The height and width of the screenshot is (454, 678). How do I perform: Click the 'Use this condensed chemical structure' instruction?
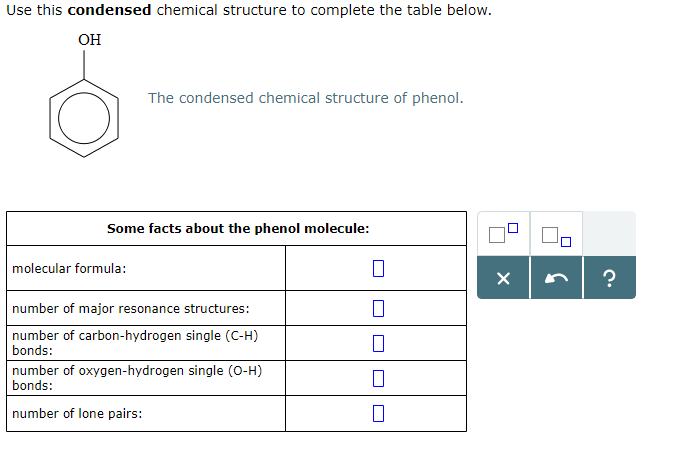tap(249, 10)
